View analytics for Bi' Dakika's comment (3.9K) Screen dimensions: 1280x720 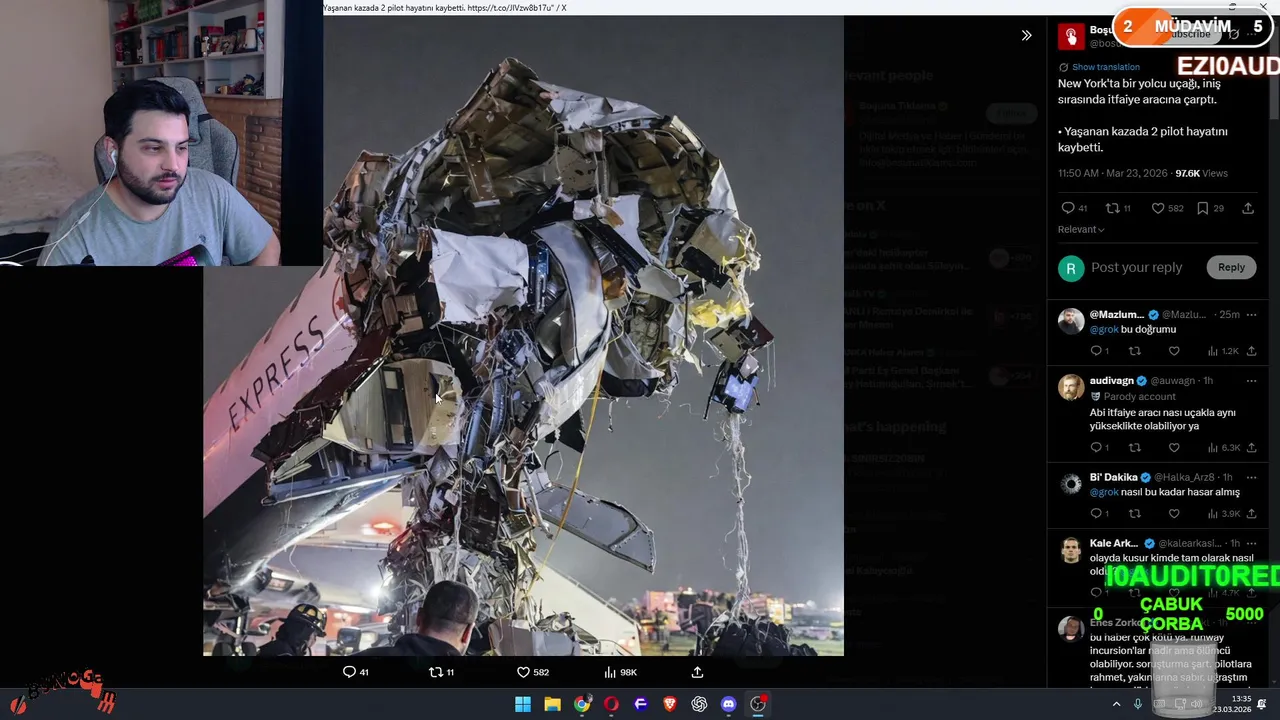click(1222, 513)
